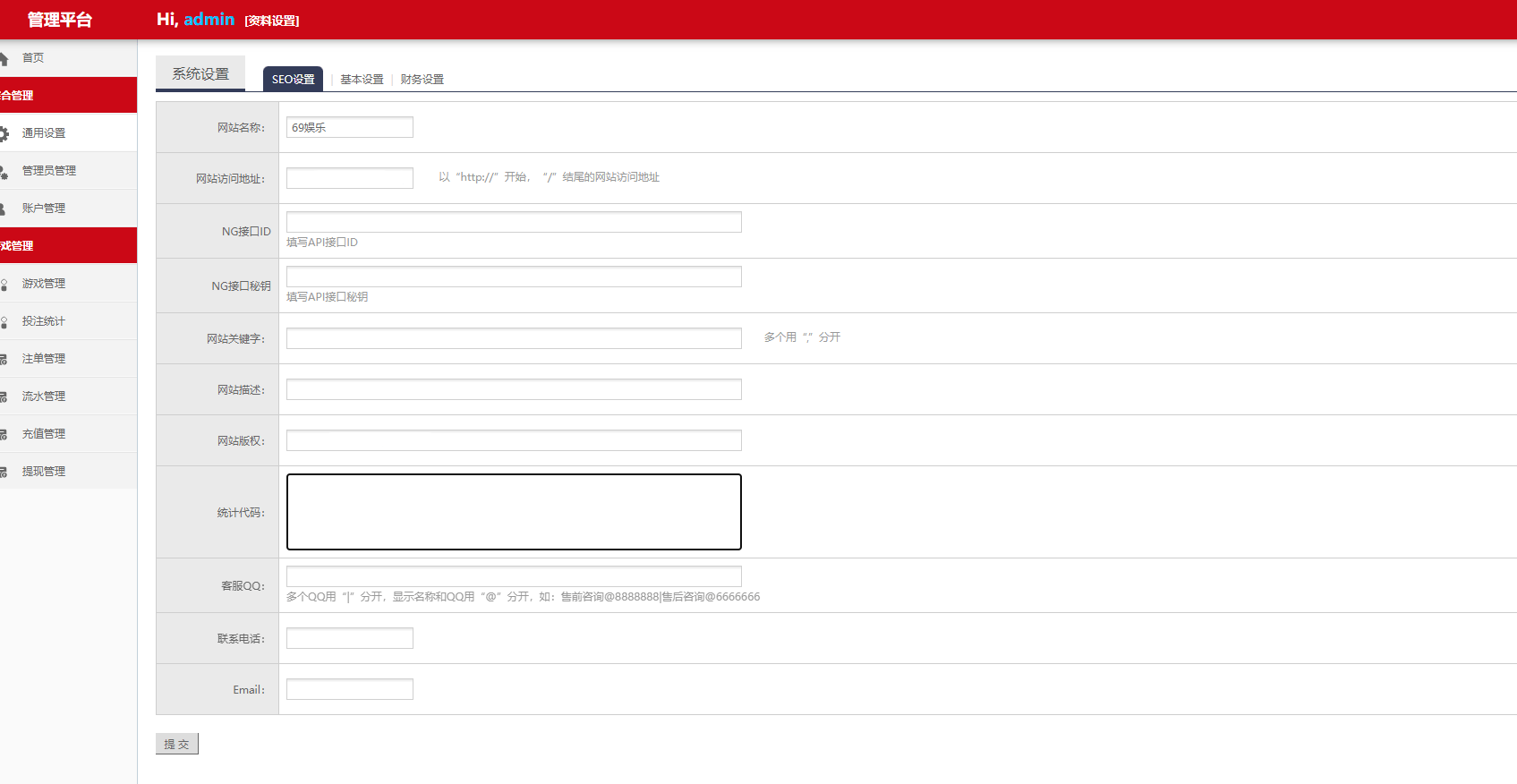Click the user icon for 账户管理

pos(4,209)
